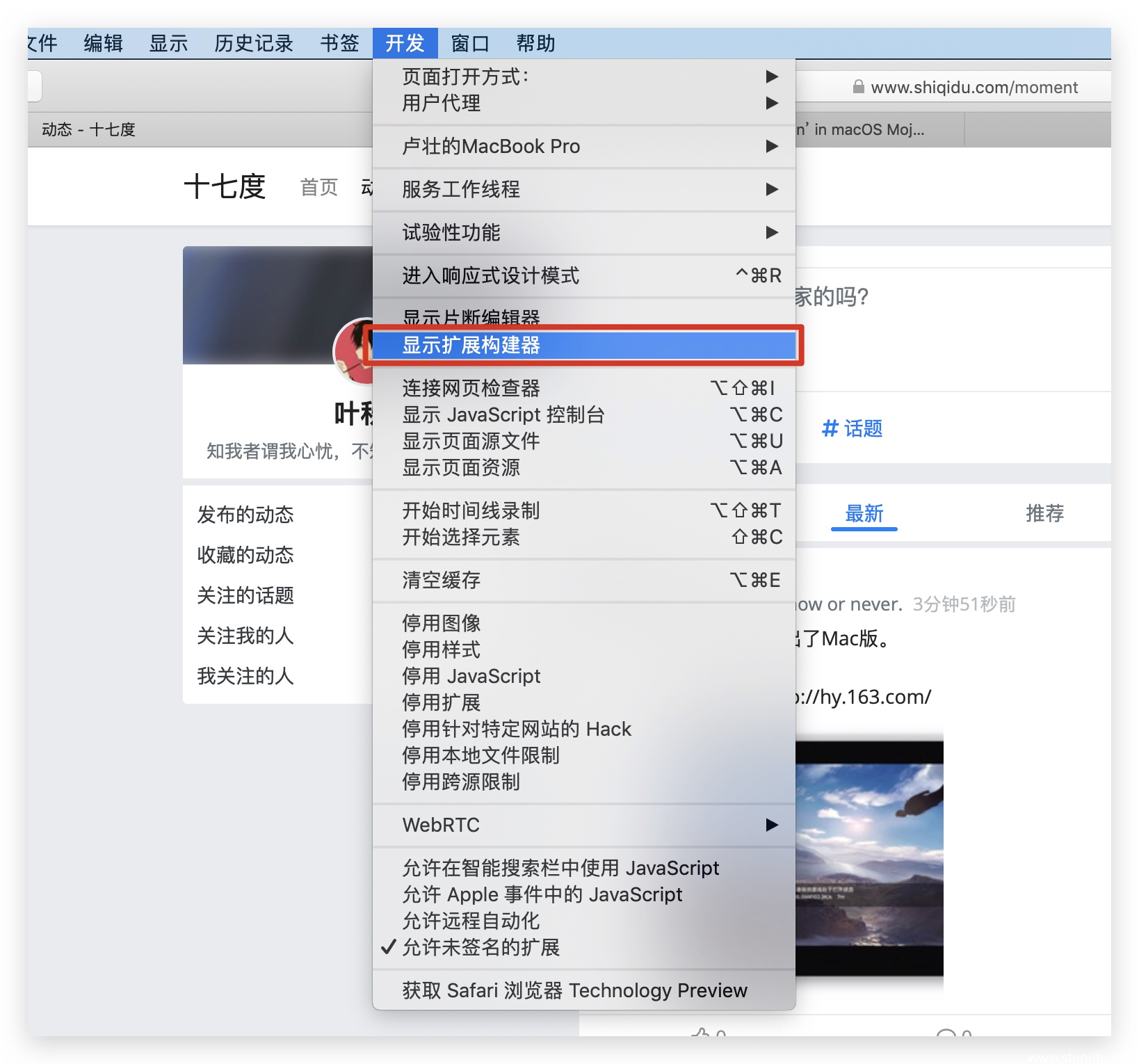Choose 显示页面源文件
Image resolution: width=1139 pixels, height=1064 pixels.
[x=584, y=441]
